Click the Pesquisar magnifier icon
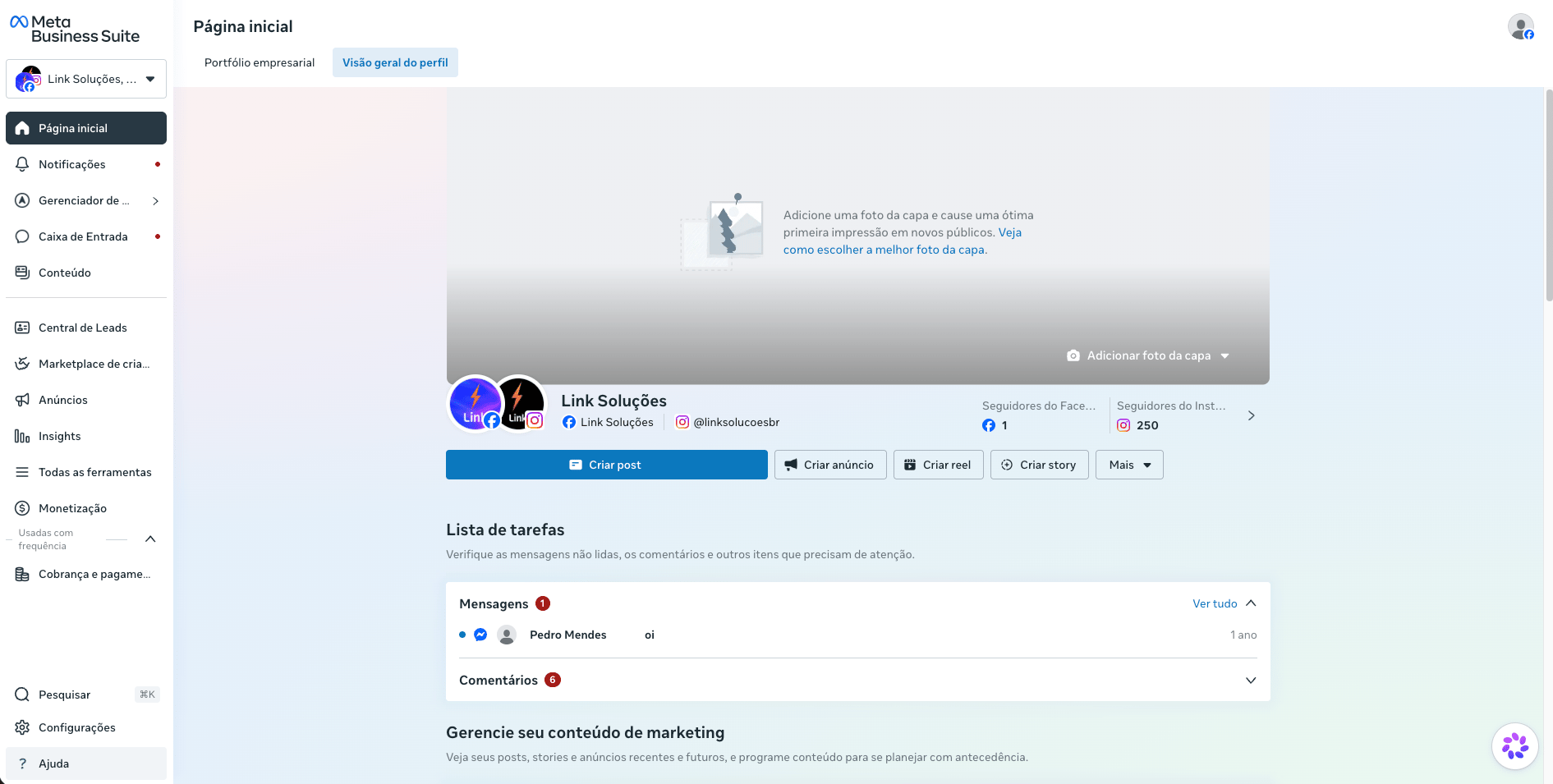This screenshot has height=784, width=1553. [22, 695]
